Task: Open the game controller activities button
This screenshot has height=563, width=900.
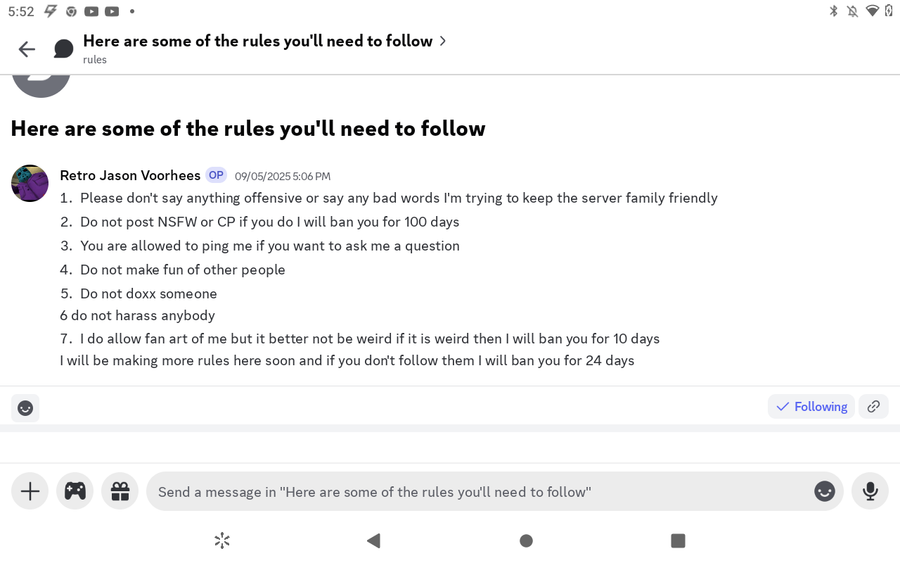Action: [x=75, y=491]
